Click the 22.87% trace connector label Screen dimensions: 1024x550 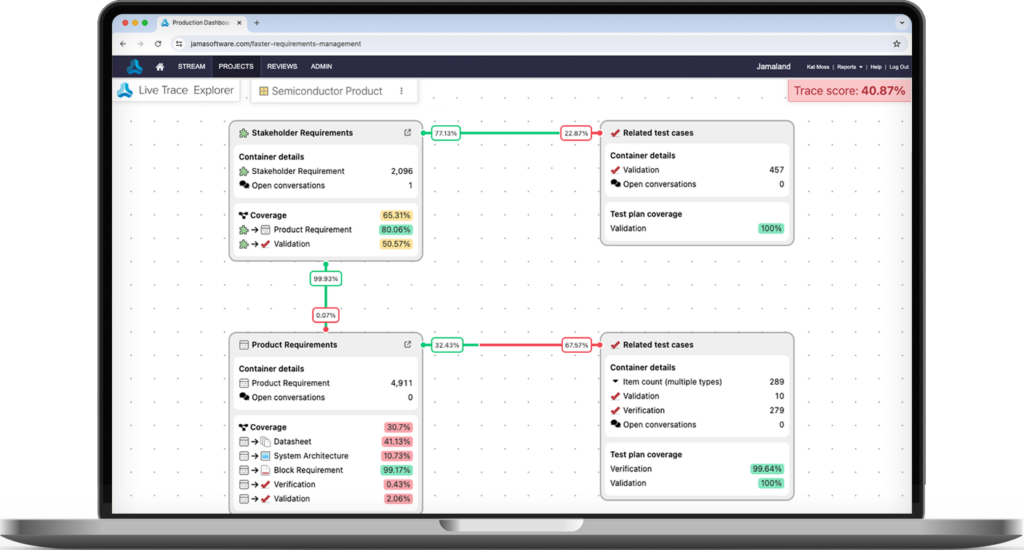[576, 133]
